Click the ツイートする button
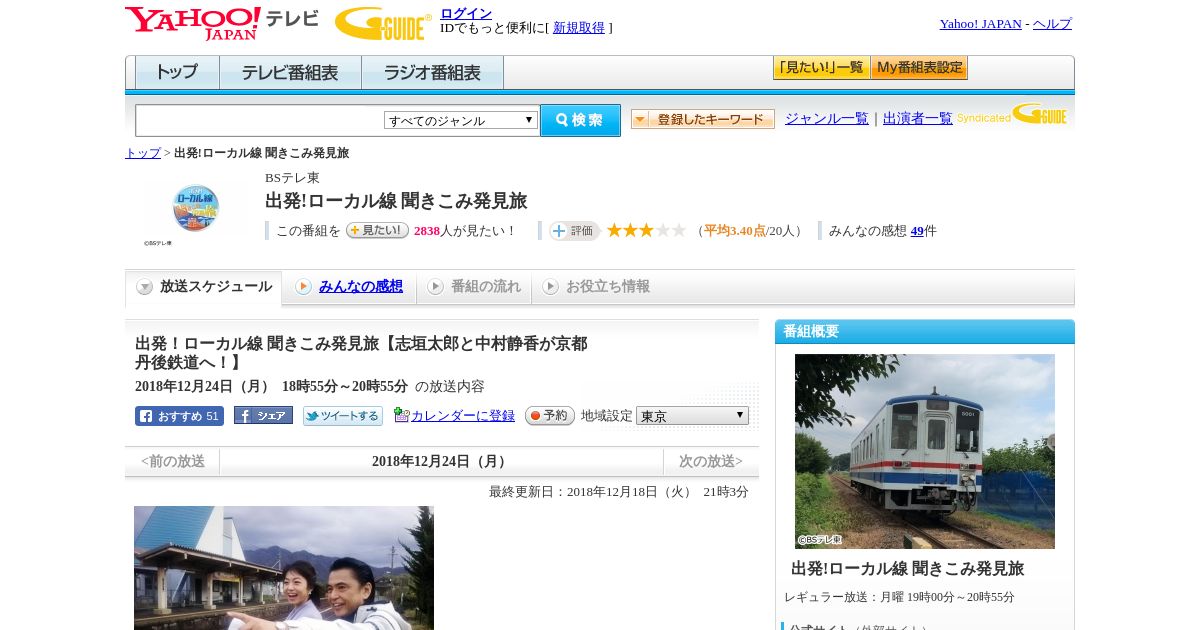This screenshot has height=630, width=1200. tap(343, 416)
